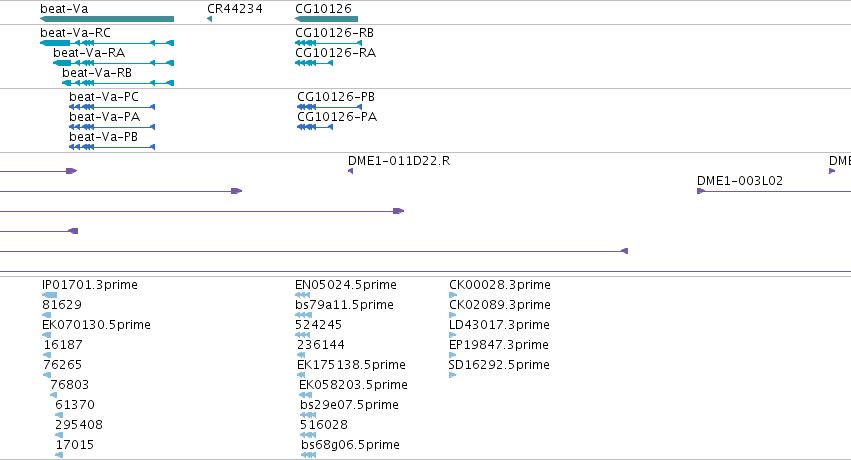The width and height of the screenshot is (851, 460).
Task: Click the CG10126-PA protein feature
Action: (x=337, y=117)
